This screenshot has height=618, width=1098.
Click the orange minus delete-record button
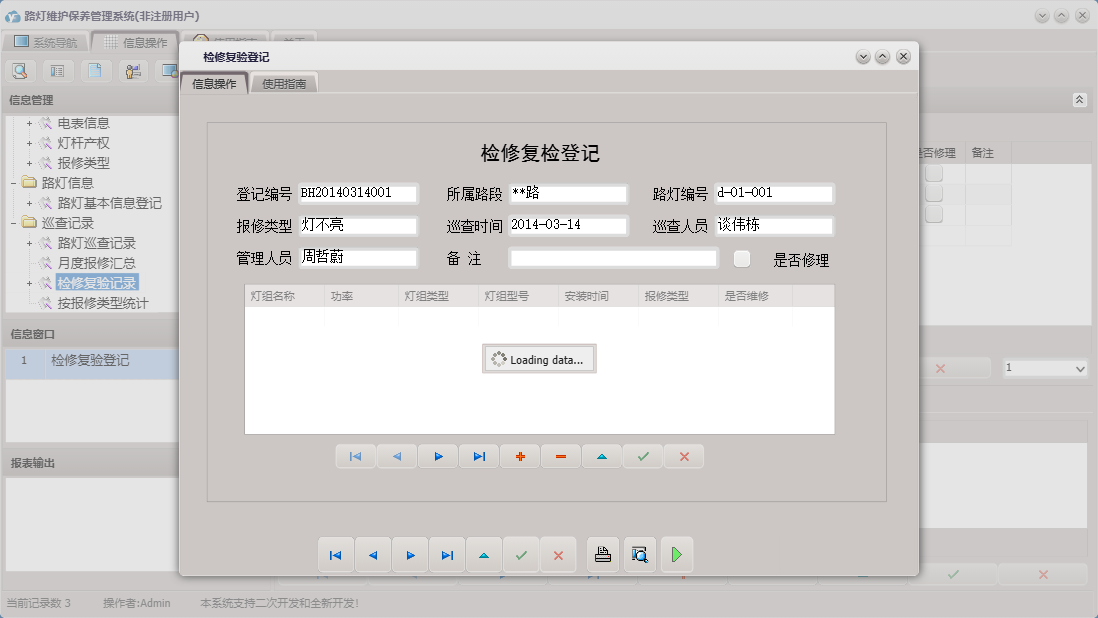pos(561,456)
